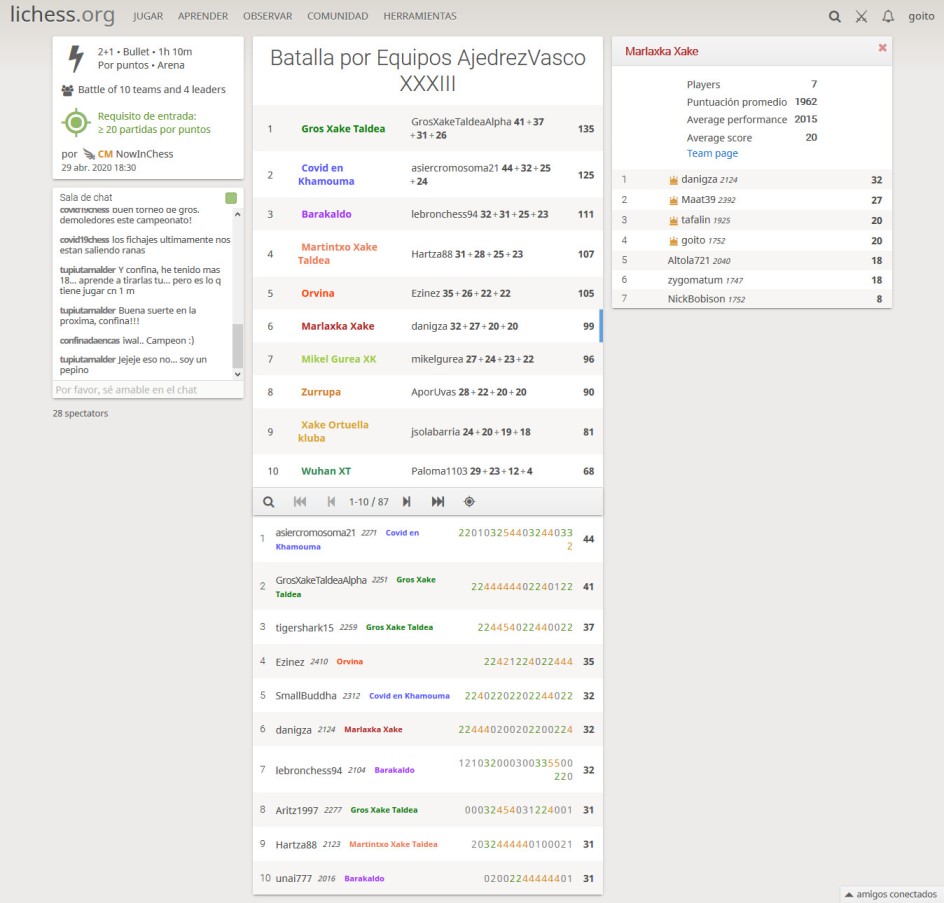Click the chat message input field
Image resolution: width=944 pixels, height=903 pixels.
coord(140,390)
